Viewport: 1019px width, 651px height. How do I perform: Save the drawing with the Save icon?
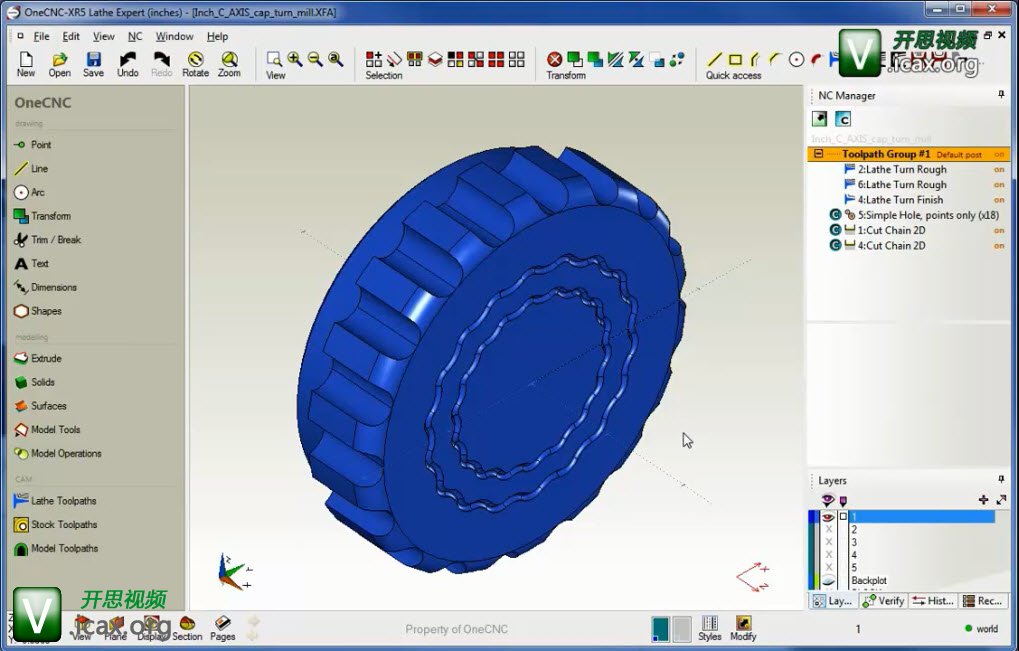[x=94, y=64]
